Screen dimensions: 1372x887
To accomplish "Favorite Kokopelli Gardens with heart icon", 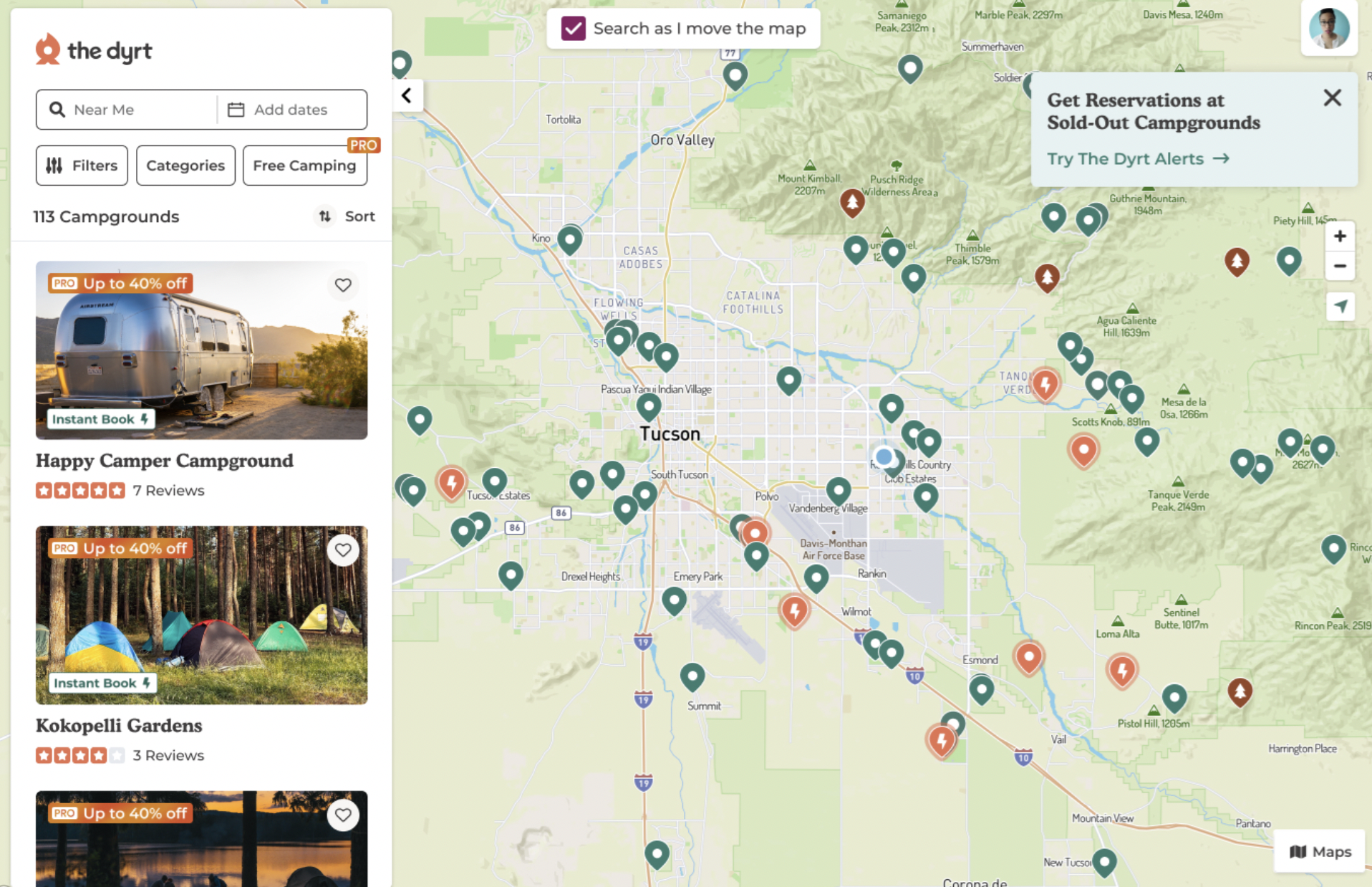I will pyautogui.click(x=343, y=550).
